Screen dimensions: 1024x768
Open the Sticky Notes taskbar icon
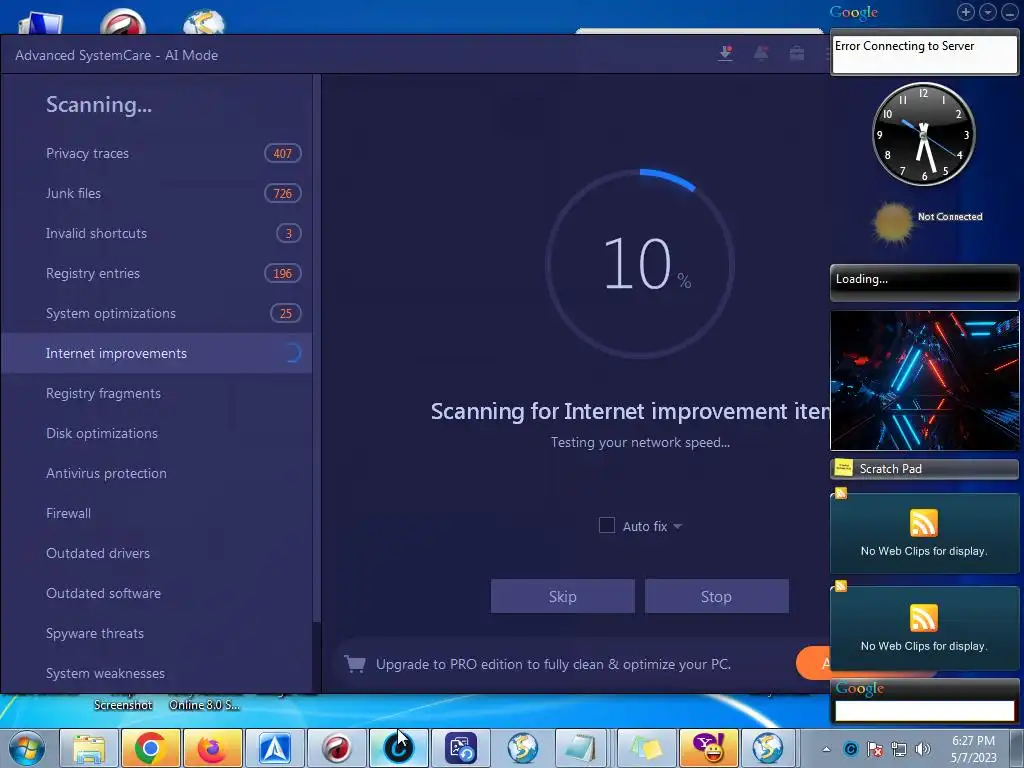645,748
